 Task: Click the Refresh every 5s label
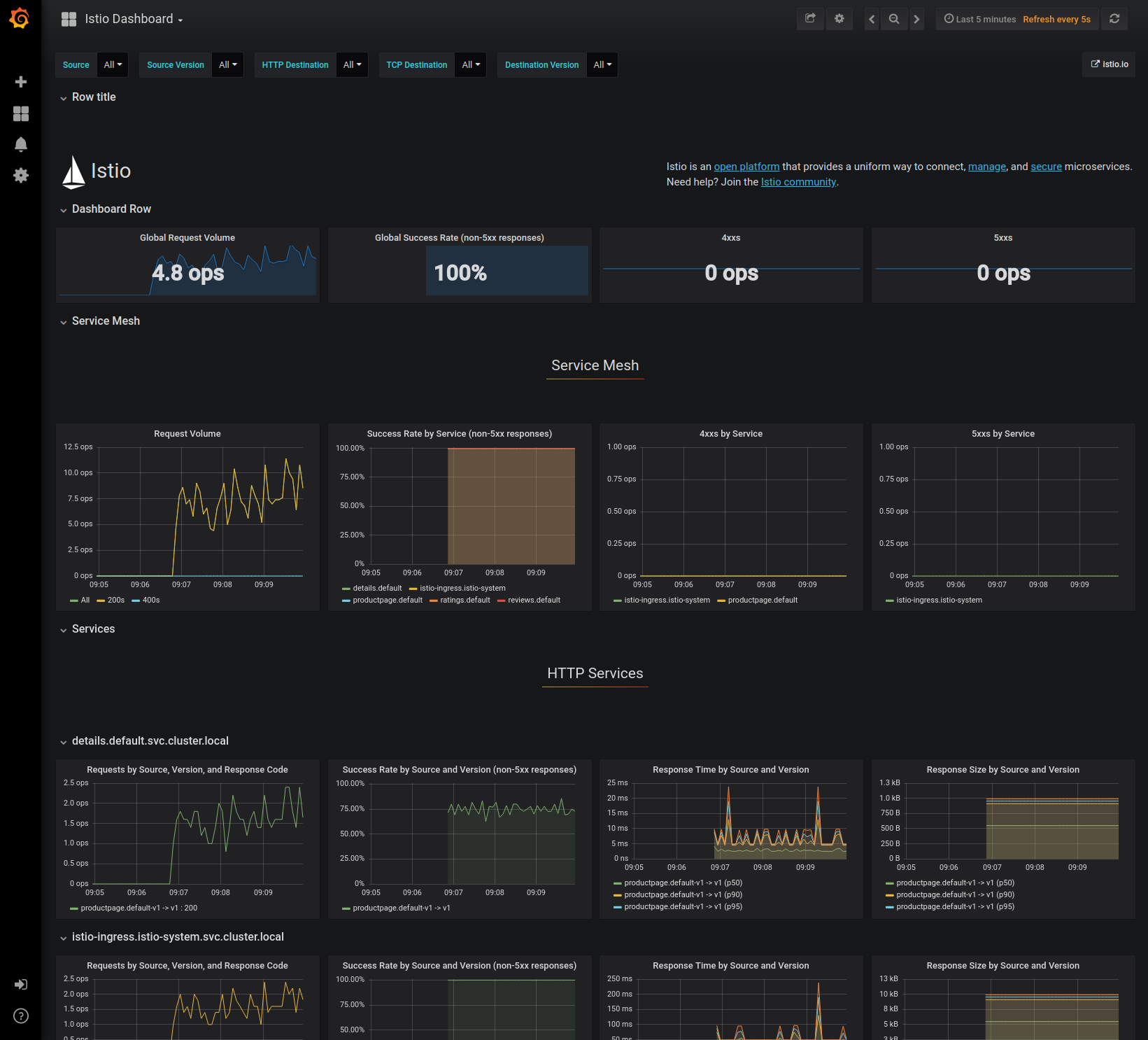1056,19
